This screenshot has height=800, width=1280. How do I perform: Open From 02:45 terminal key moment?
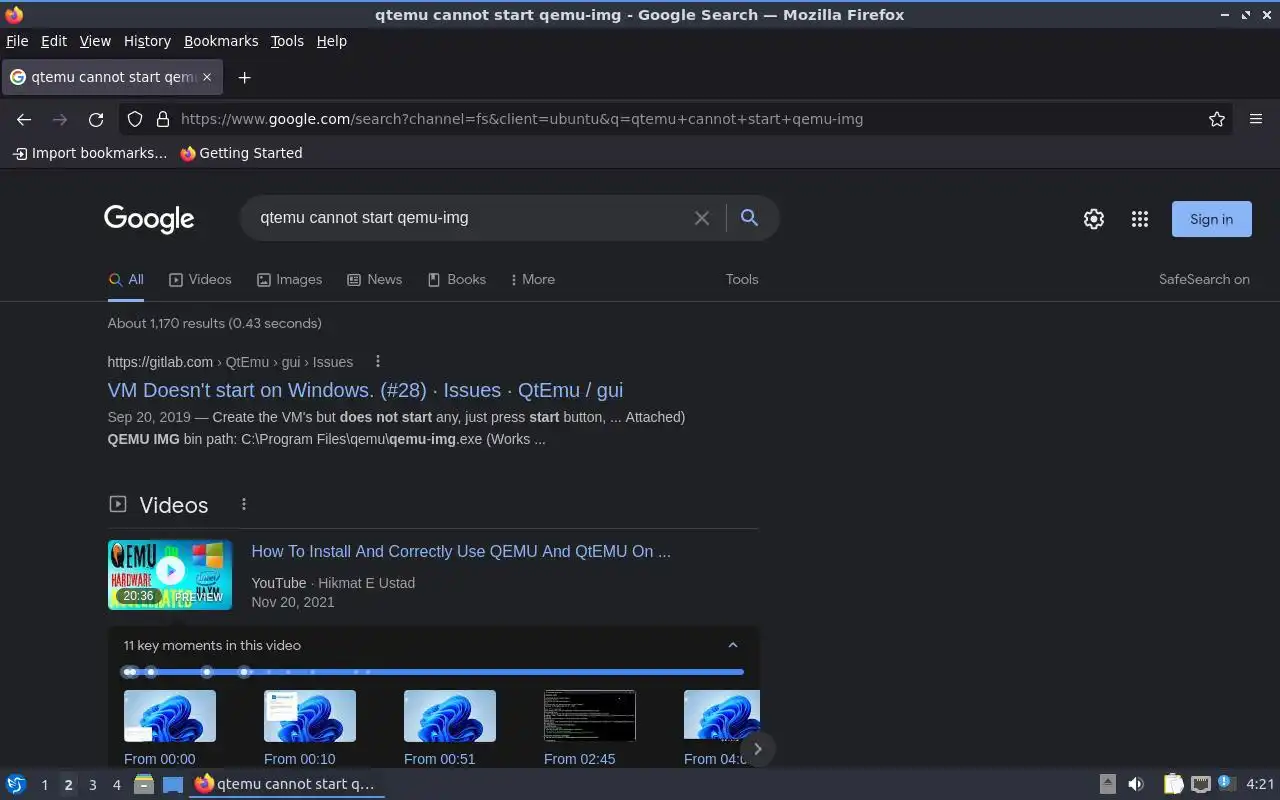pos(590,716)
